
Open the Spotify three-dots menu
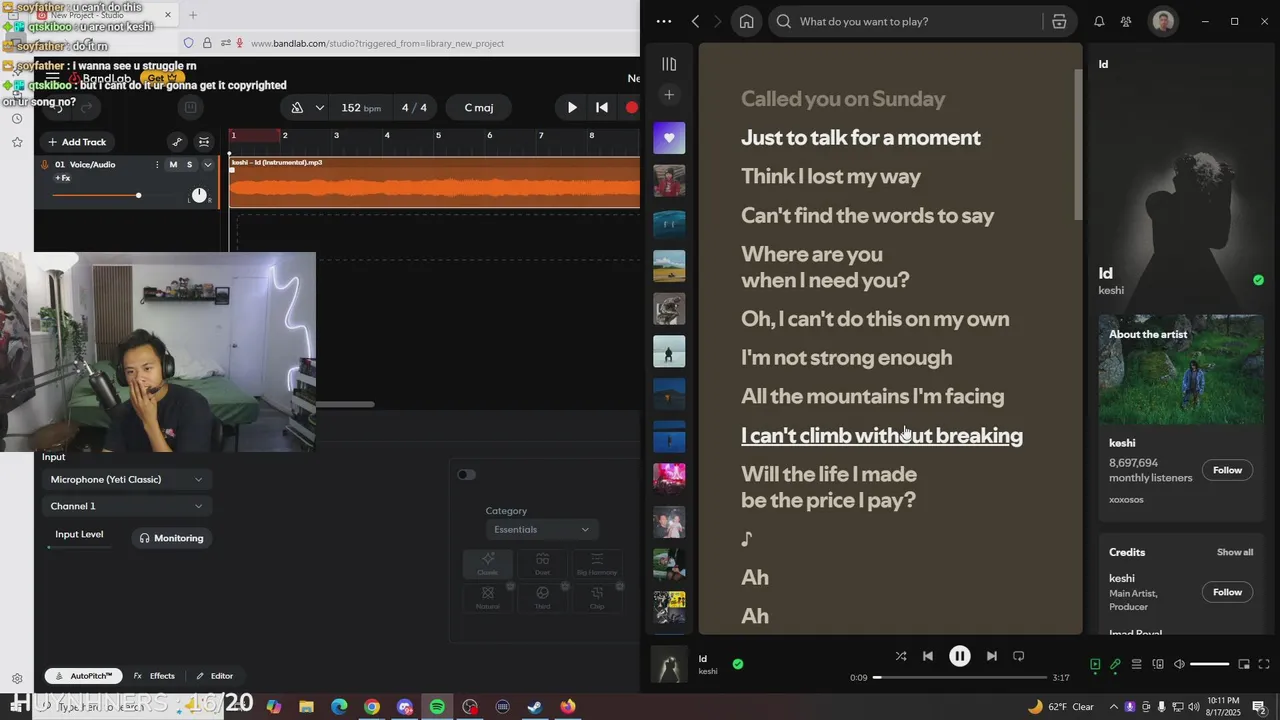664,21
